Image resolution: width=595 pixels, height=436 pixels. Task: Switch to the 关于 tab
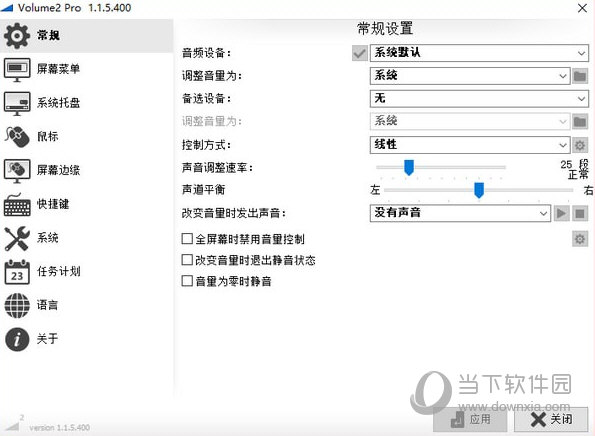click(x=47, y=339)
